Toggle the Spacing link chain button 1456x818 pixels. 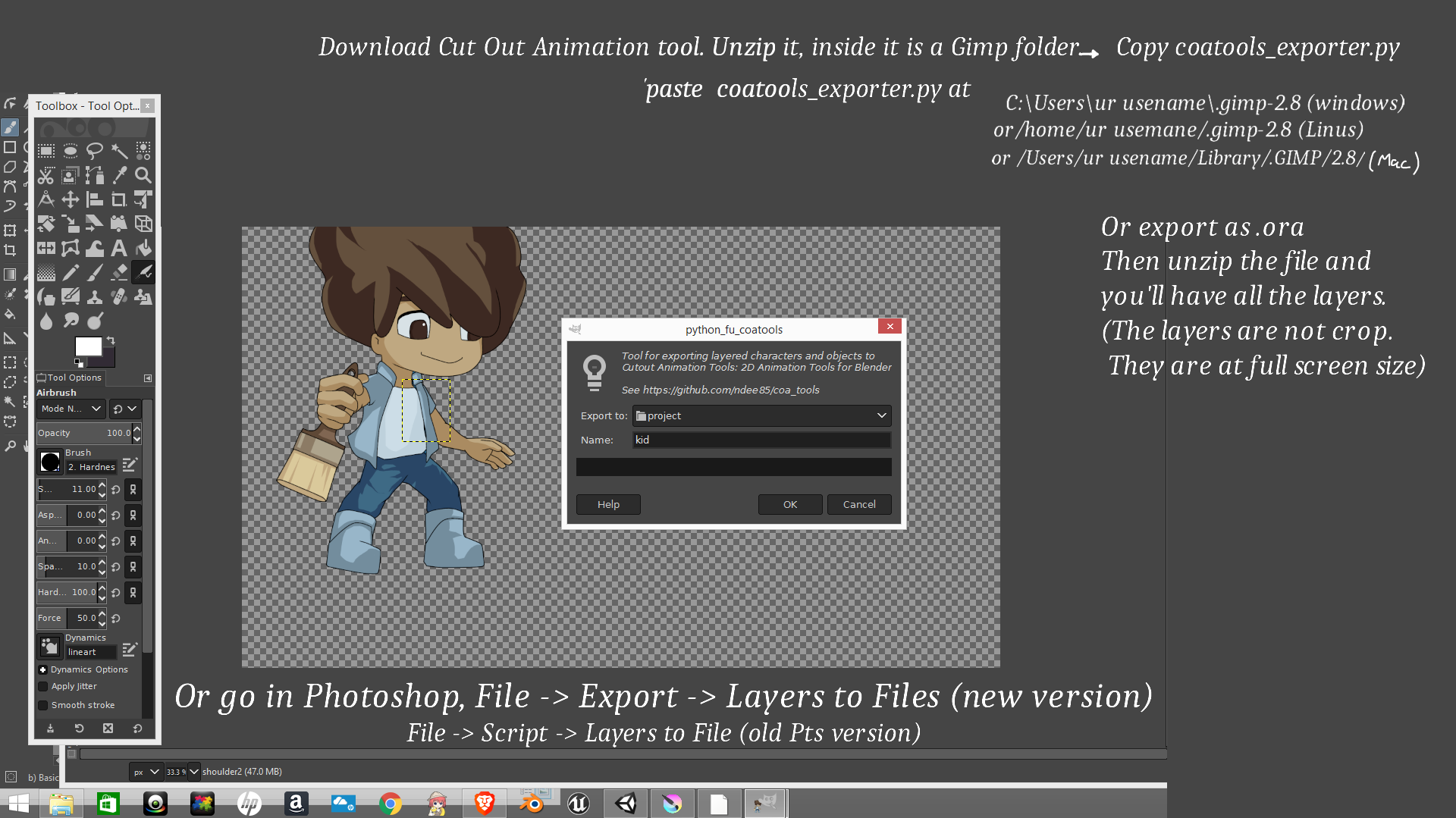pos(133,567)
